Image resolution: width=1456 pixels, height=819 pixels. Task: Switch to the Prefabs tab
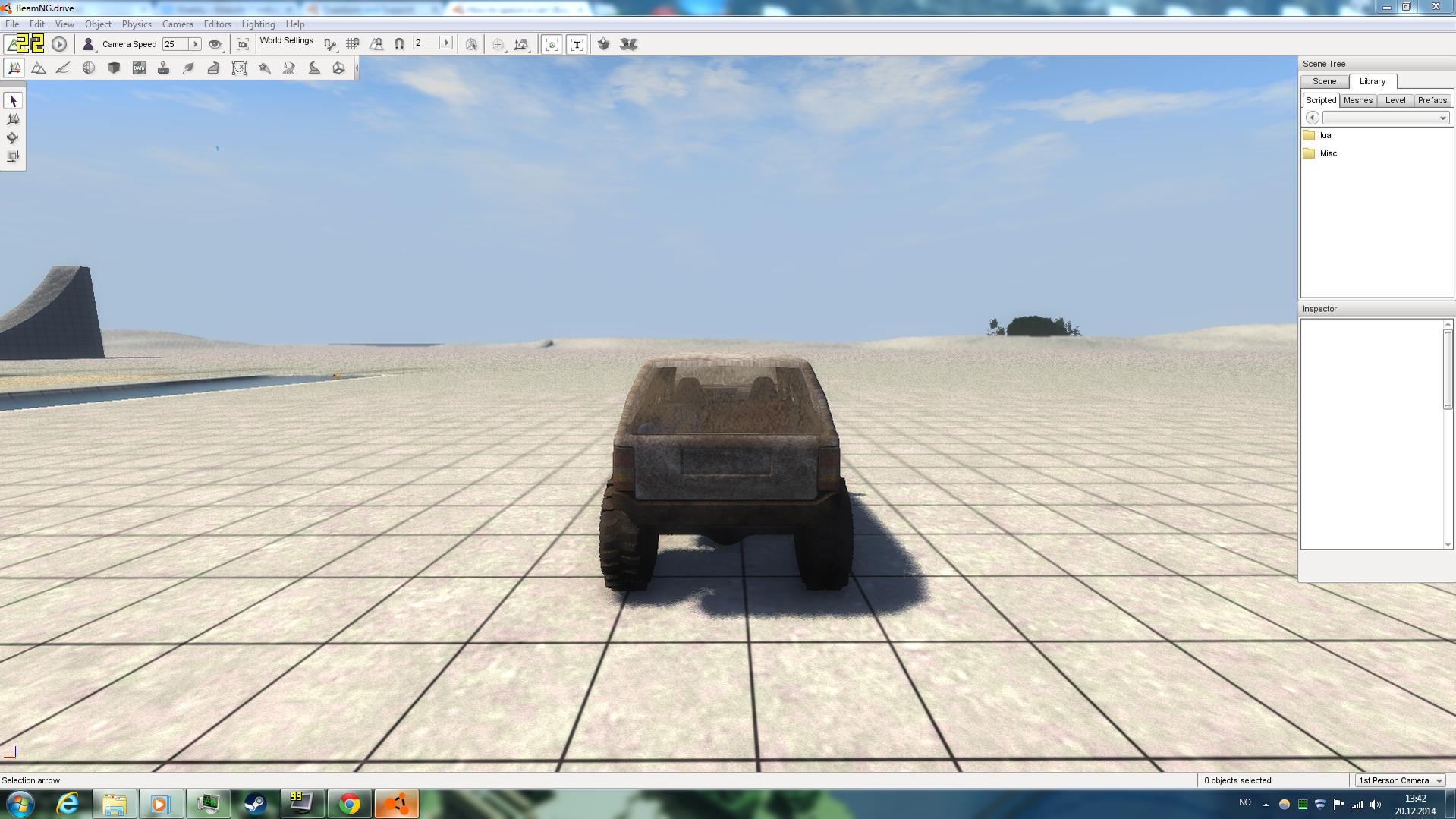coord(1432,100)
